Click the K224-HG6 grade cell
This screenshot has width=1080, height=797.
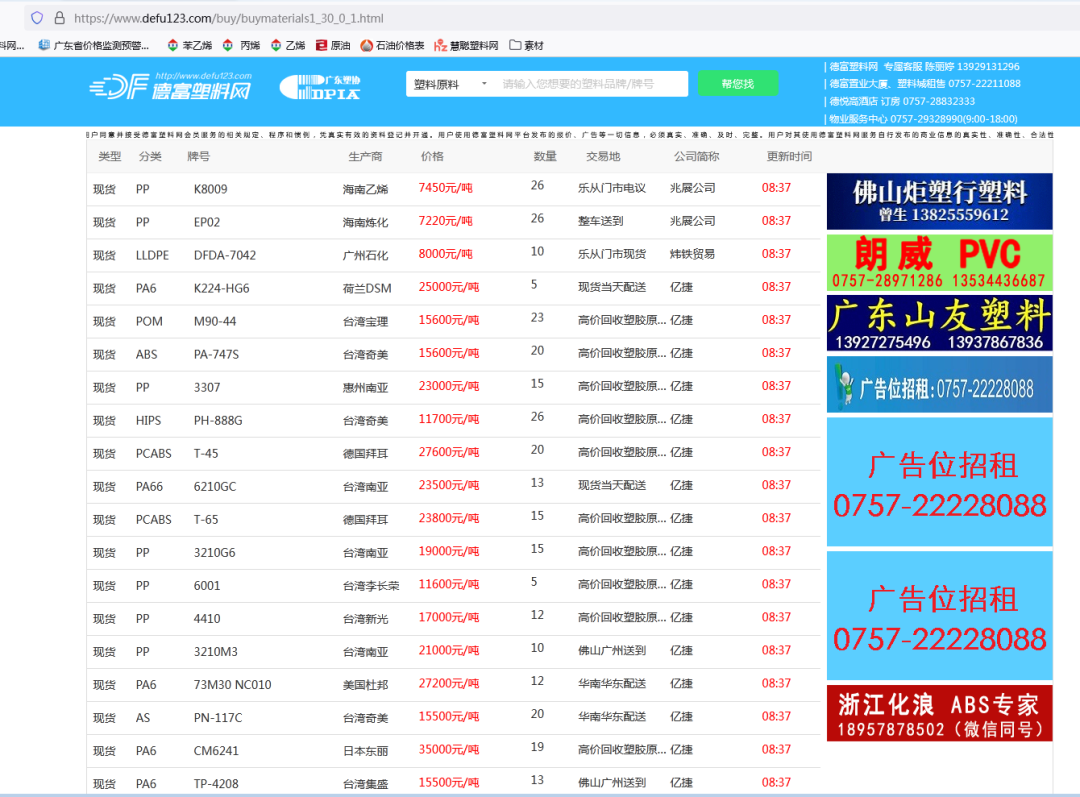pyautogui.click(x=222, y=289)
